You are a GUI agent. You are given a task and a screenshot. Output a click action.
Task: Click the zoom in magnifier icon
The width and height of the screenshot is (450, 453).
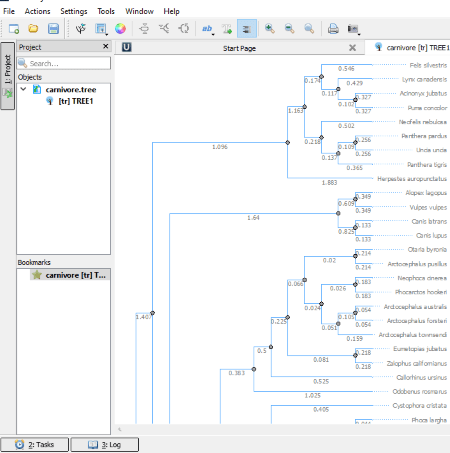click(270, 29)
